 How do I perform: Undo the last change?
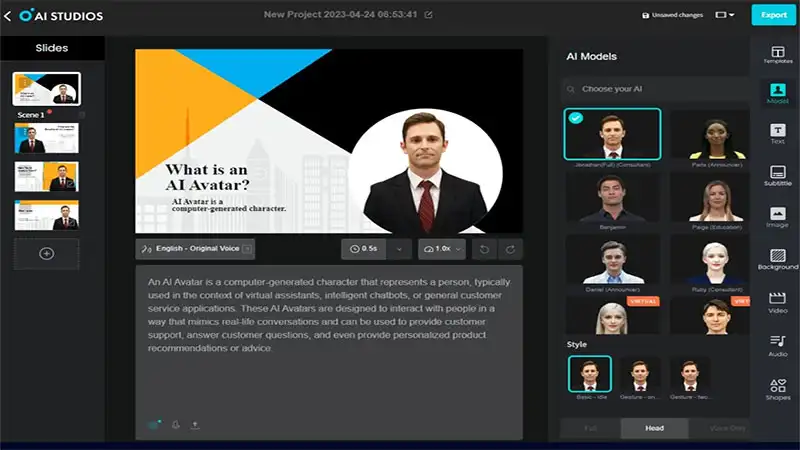click(484, 249)
